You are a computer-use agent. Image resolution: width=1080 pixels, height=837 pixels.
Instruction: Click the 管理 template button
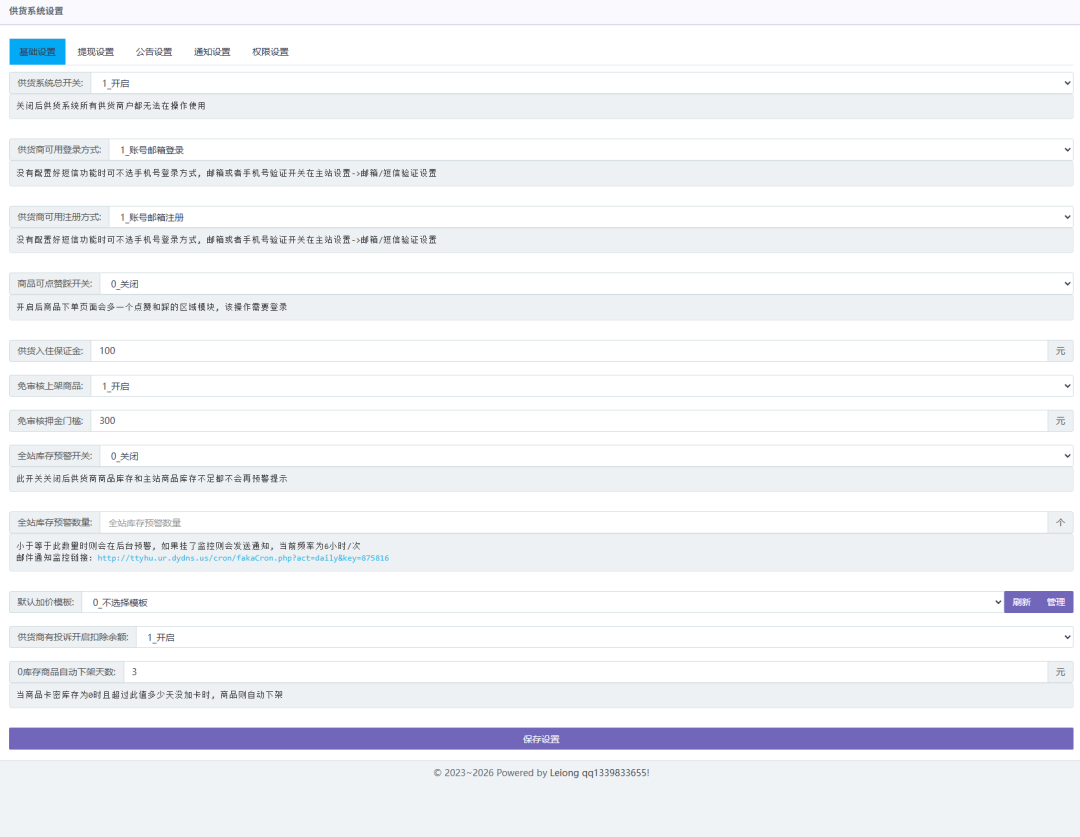tap(1055, 602)
